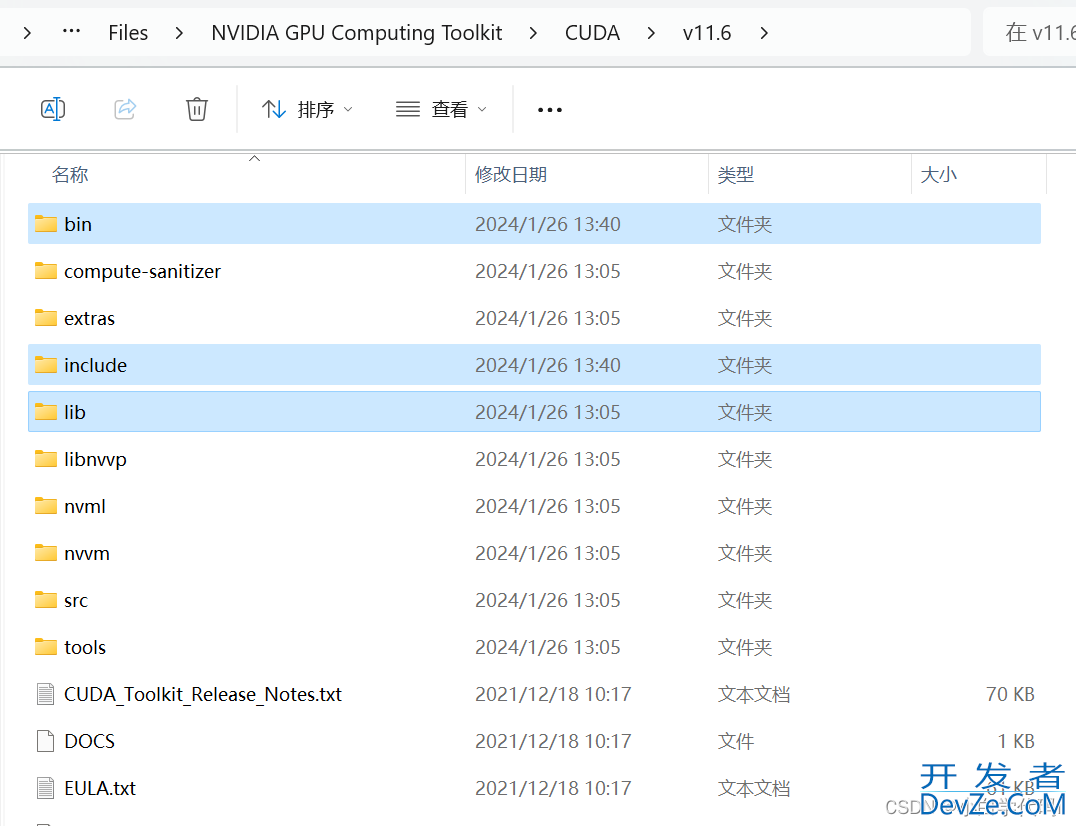Click the tools folder name
The image size is (1076, 826).
[x=85, y=648]
